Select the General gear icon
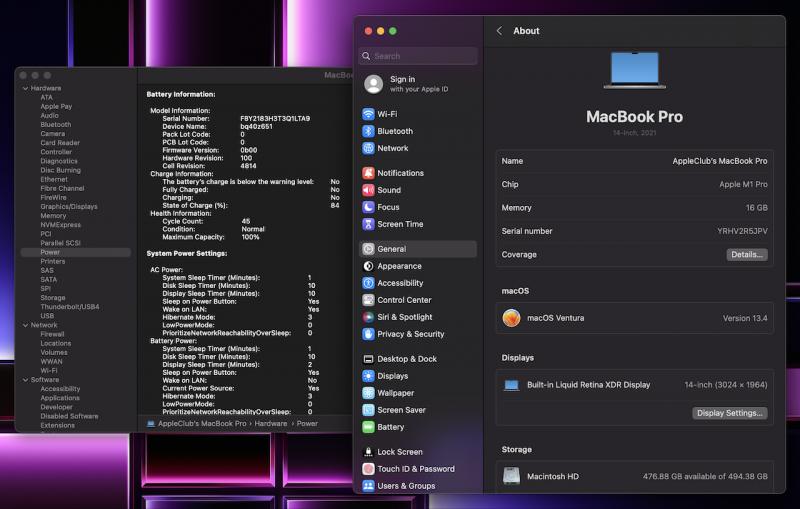800x509 pixels. coord(368,249)
